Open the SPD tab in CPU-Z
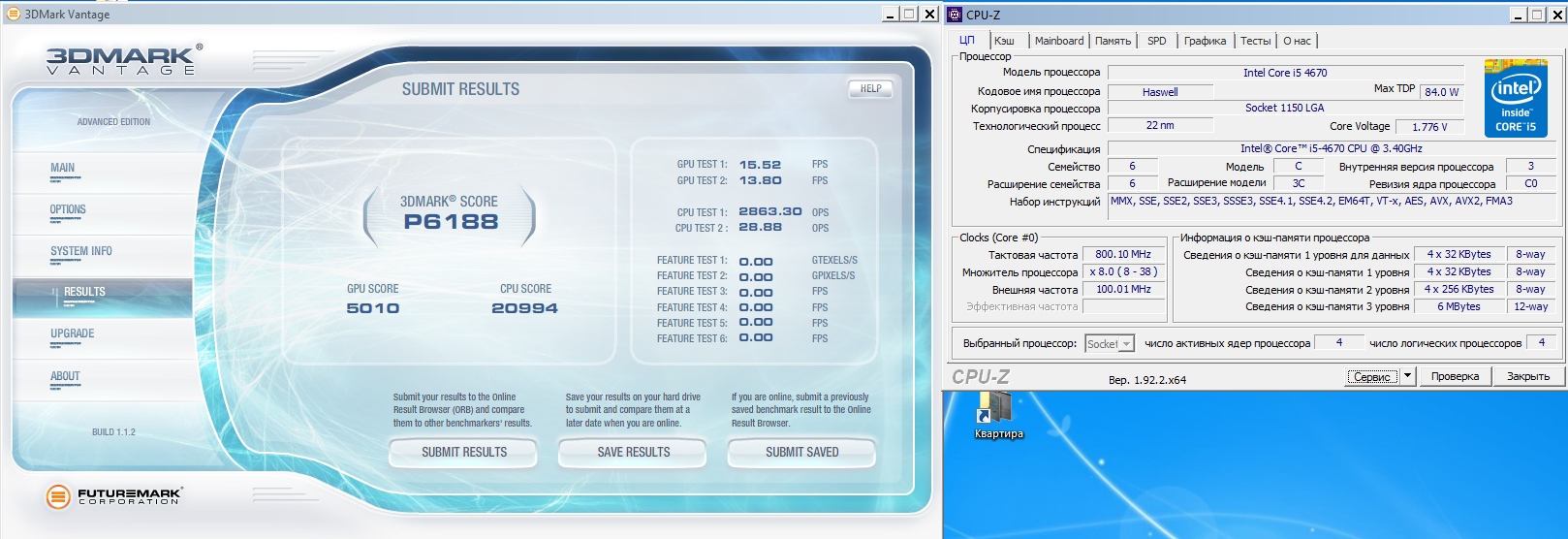 tap(1156, 41)
